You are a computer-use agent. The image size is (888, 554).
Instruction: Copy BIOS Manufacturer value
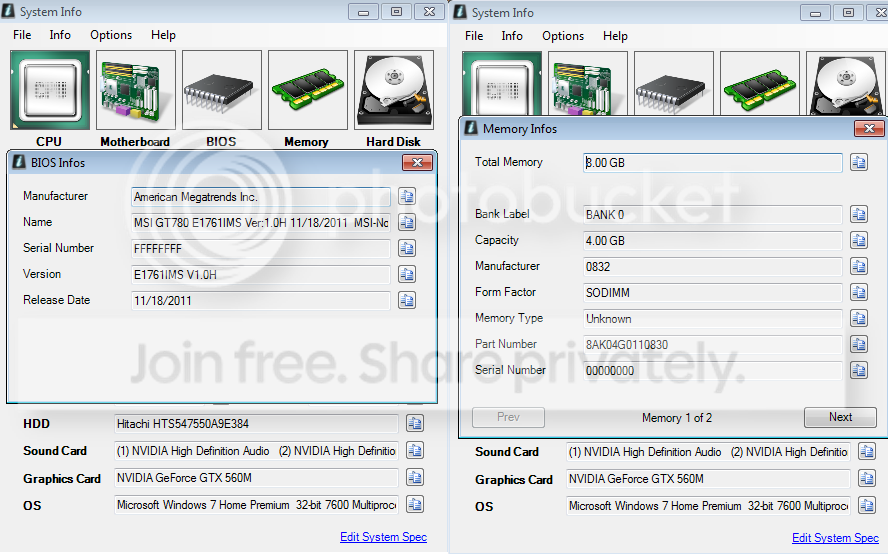tap(407, 197)
